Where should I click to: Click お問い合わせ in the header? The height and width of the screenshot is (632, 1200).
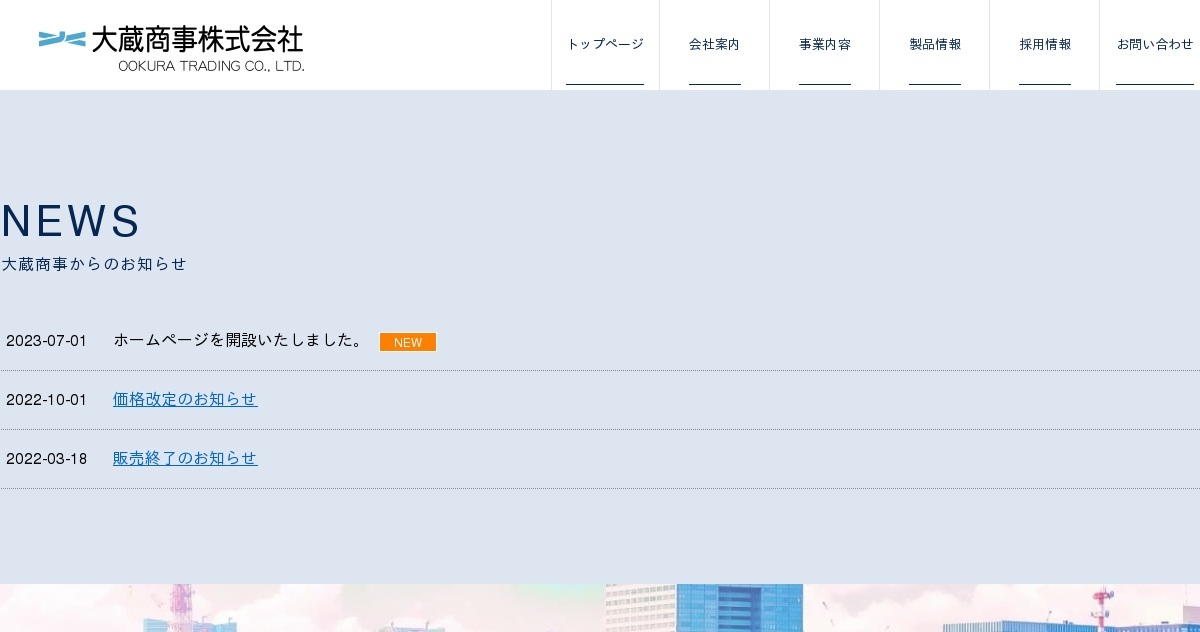(1155, 44)
